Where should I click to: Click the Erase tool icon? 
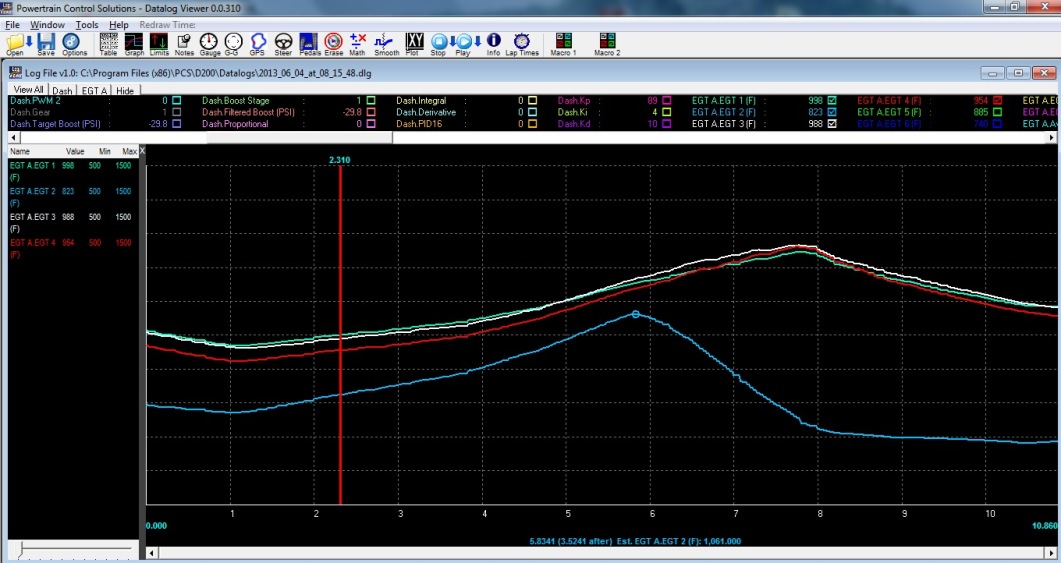[334, 42]
